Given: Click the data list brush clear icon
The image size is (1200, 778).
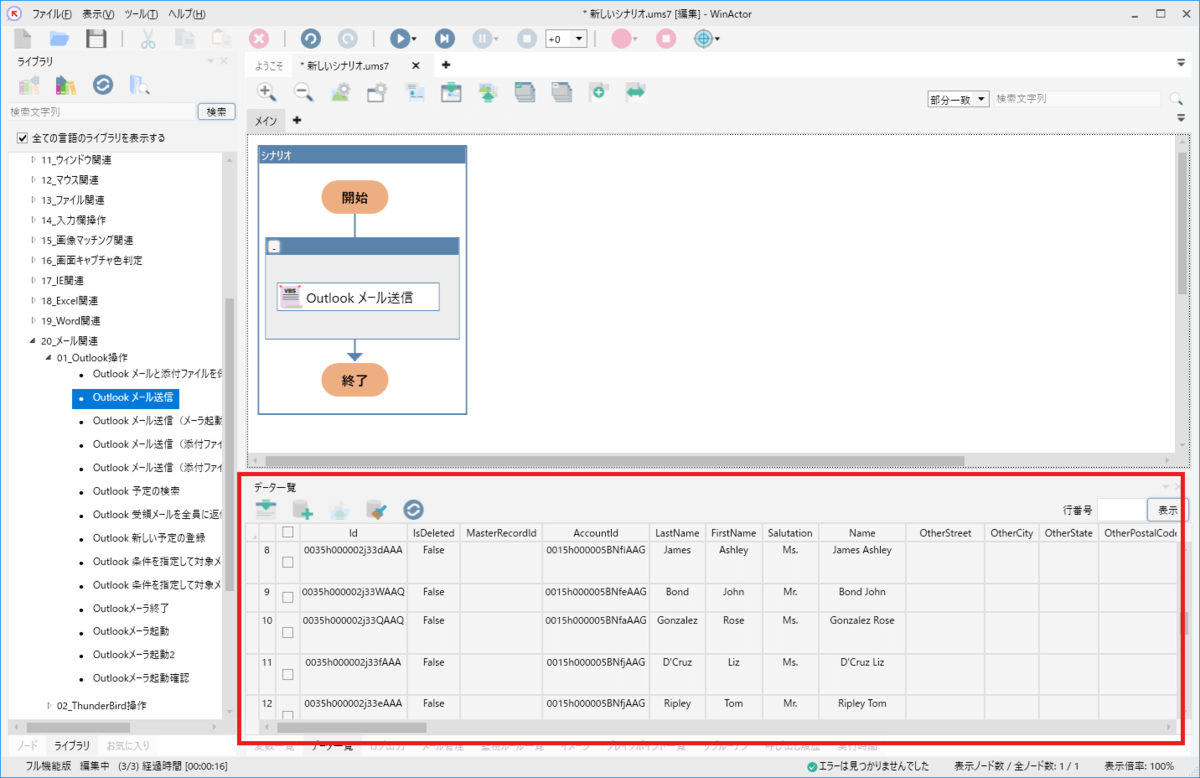Looking at the screenshot, I should click(377, 510).
